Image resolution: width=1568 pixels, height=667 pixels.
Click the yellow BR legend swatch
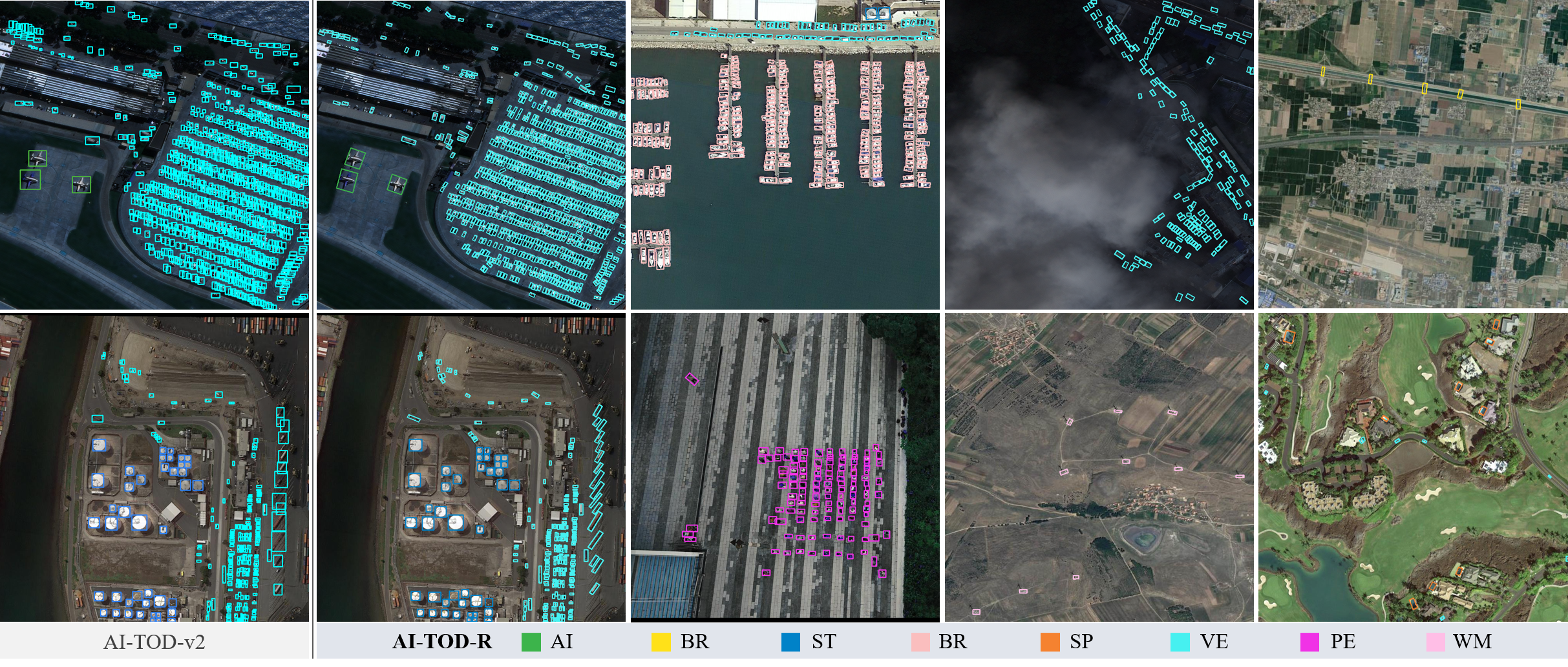[x=661, y=642]
